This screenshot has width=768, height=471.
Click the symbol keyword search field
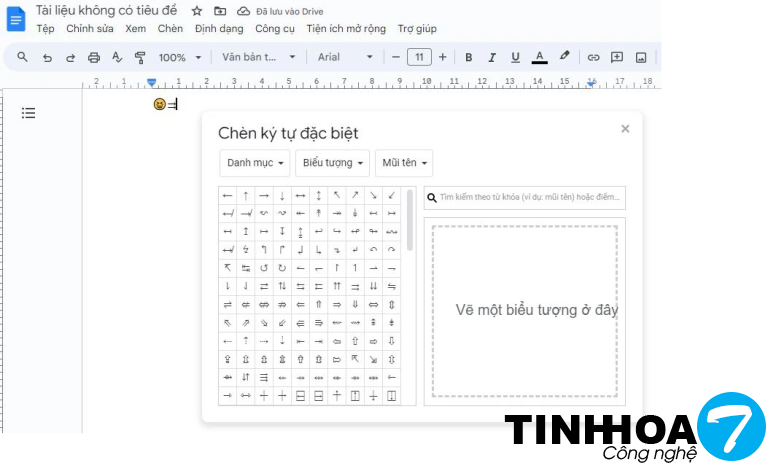point(525,198)
